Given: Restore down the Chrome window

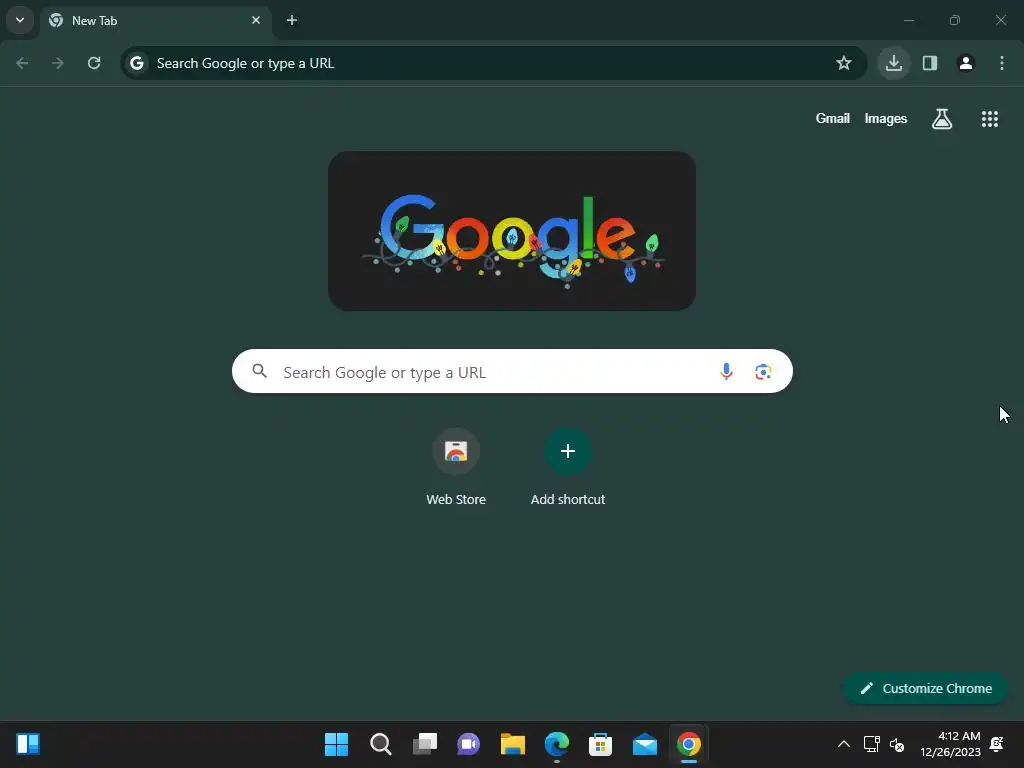Looking at the screenshot, I should point(955,20).
